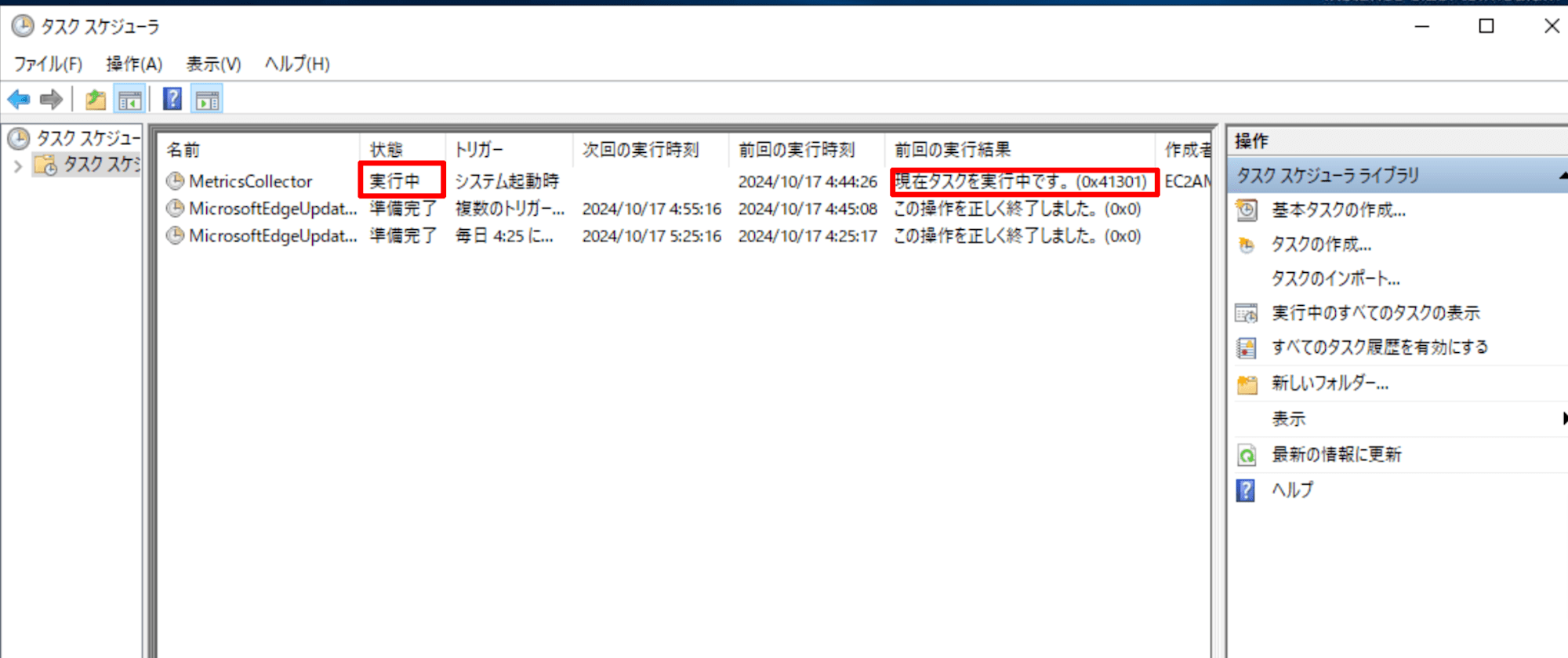
Task: Sort by 状態 column header
Action: [x=386, y=150]
